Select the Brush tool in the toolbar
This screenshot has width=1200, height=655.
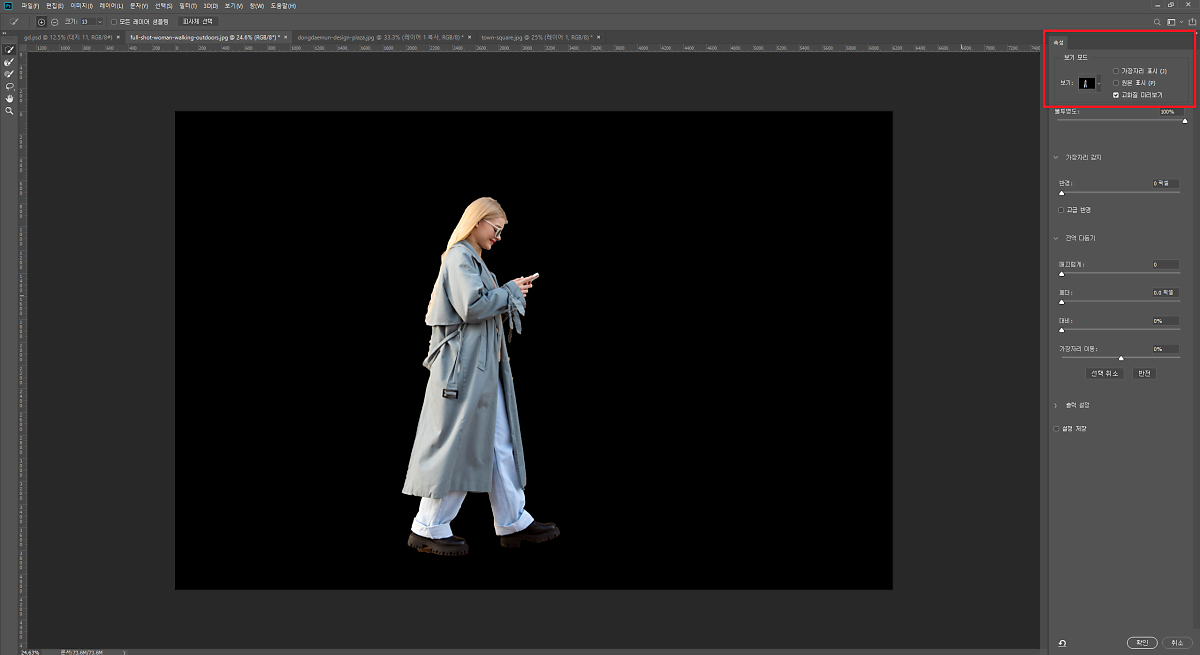[x=10, y=74]
